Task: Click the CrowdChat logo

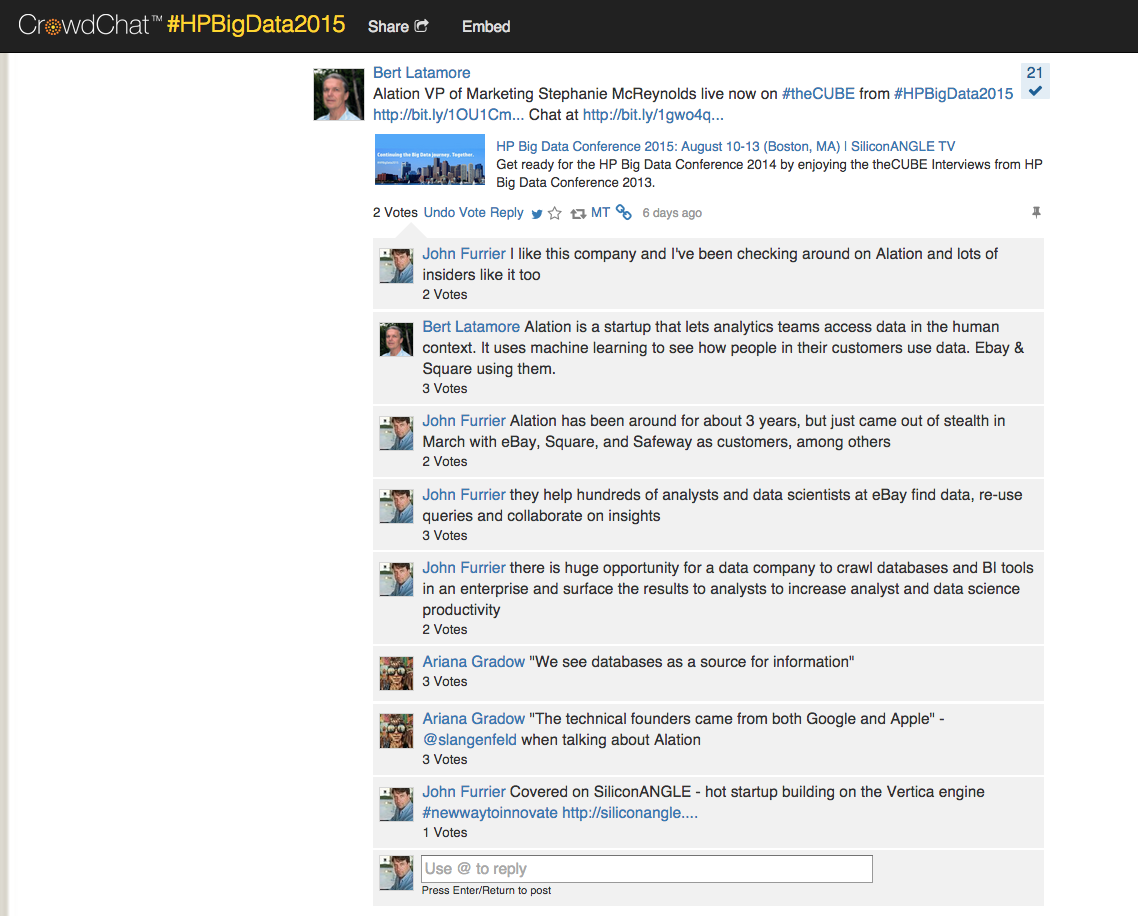Action: coord(90,25)
